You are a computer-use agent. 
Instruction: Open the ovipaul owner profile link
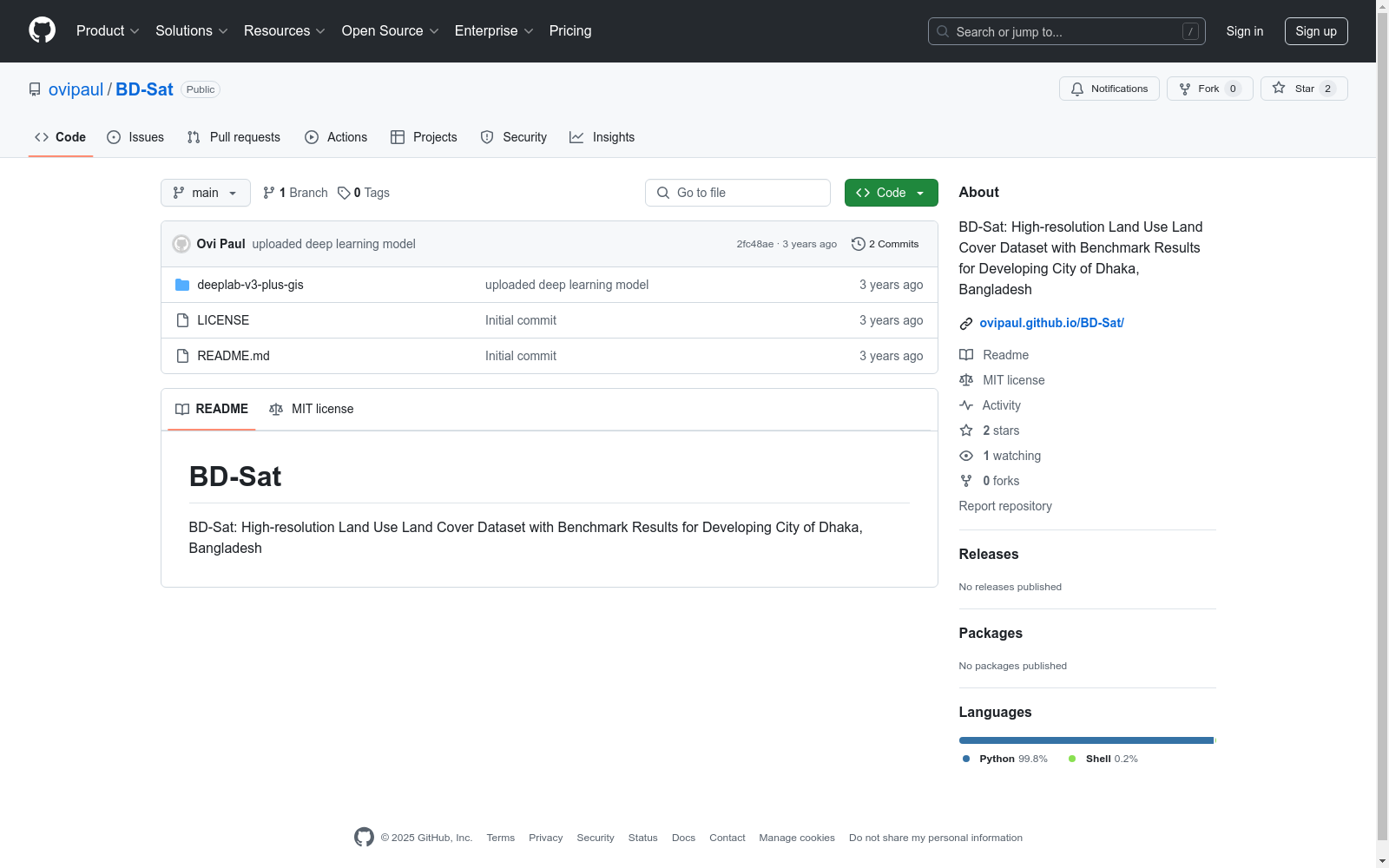pyautogui.click(x=76, y=89)
